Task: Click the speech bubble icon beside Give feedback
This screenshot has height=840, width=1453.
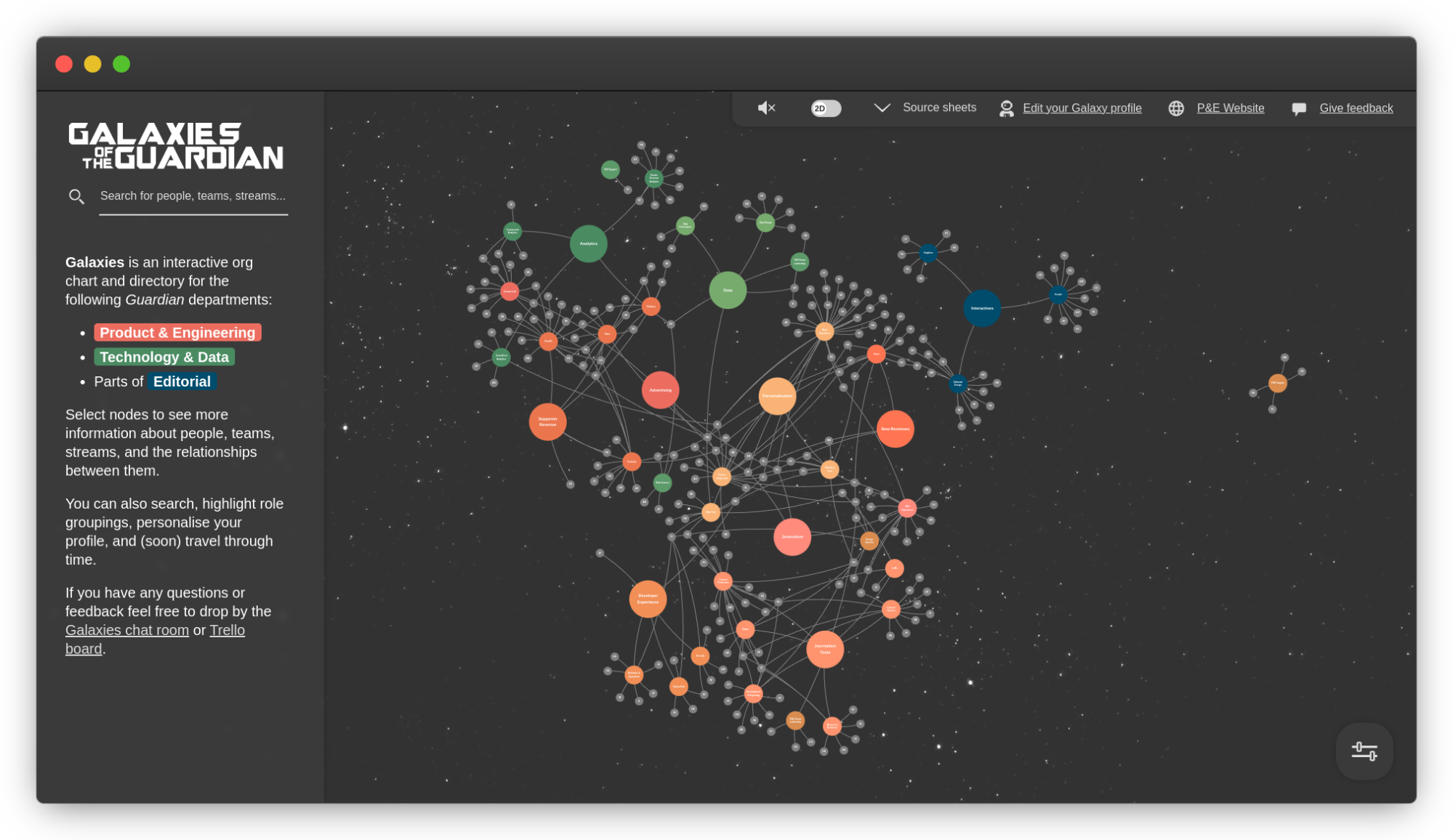Action: (1299, 108)
